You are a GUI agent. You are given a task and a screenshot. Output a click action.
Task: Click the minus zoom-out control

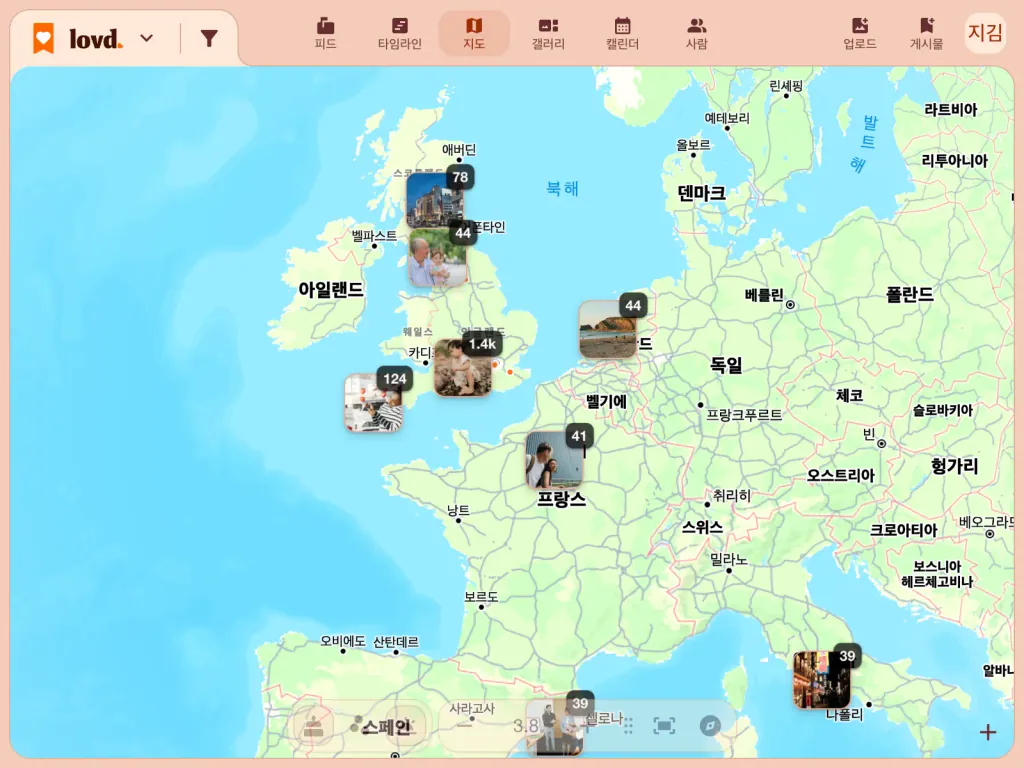coord(464,725)
